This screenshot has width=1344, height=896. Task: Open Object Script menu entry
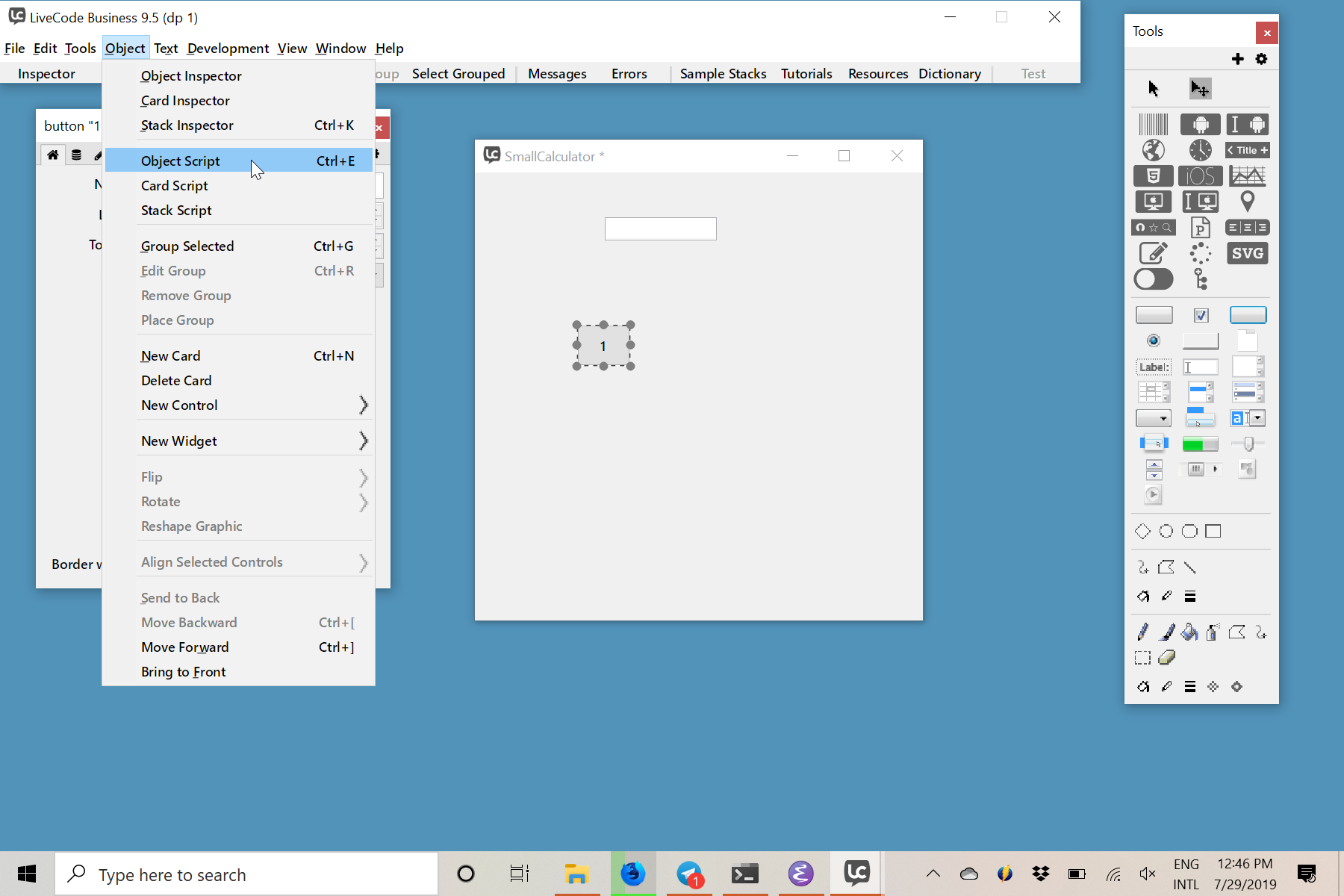[239, 161]
